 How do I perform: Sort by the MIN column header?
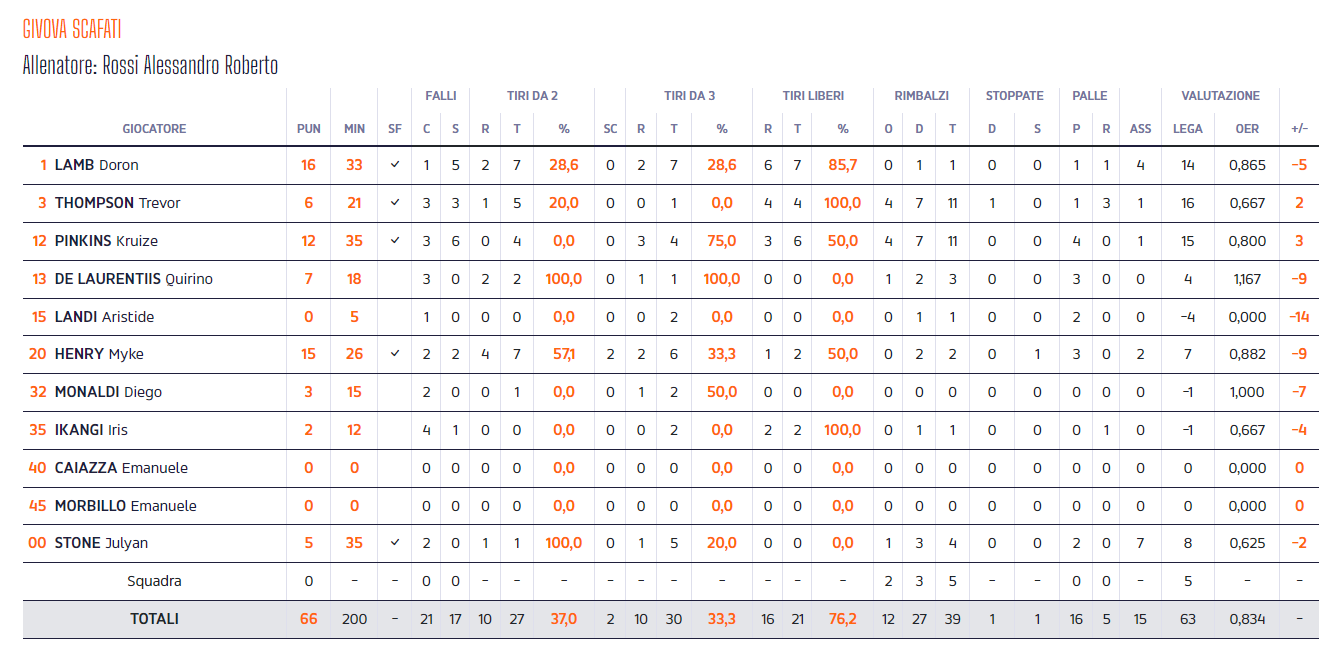[x=354, y=129]
